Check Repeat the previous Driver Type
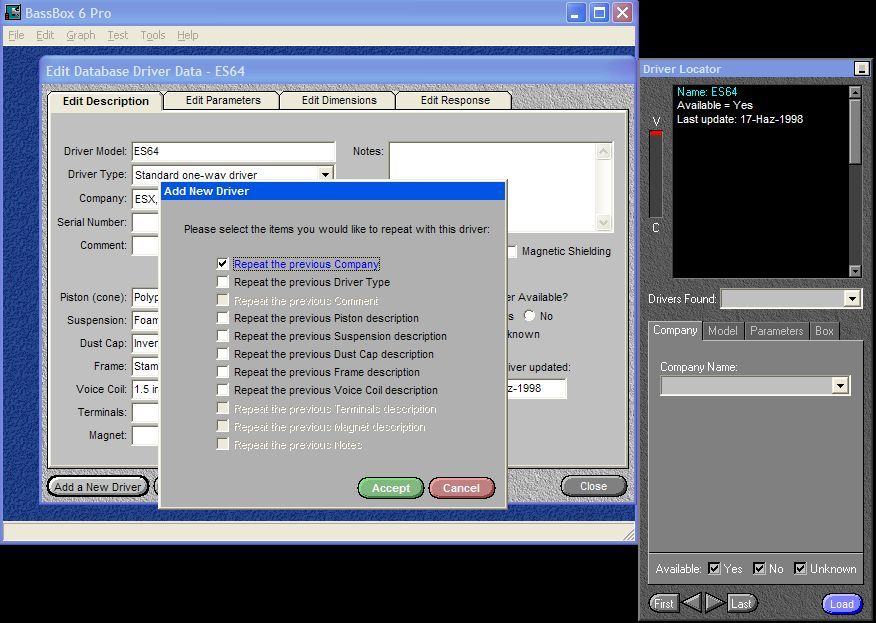The width and height of the screenshot is (876, 623). click(x=223, y=282)
